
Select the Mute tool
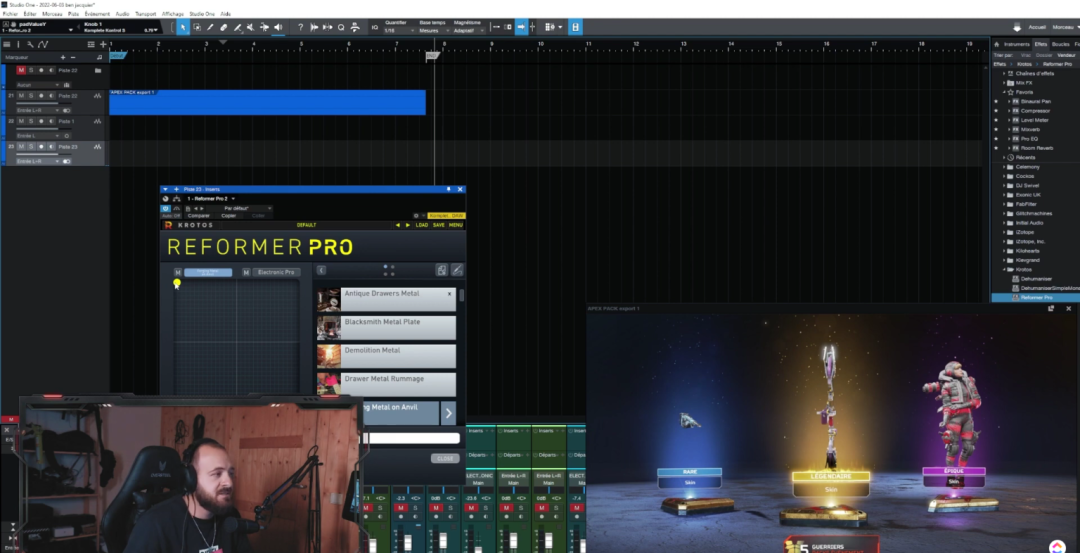click(251, 27)
